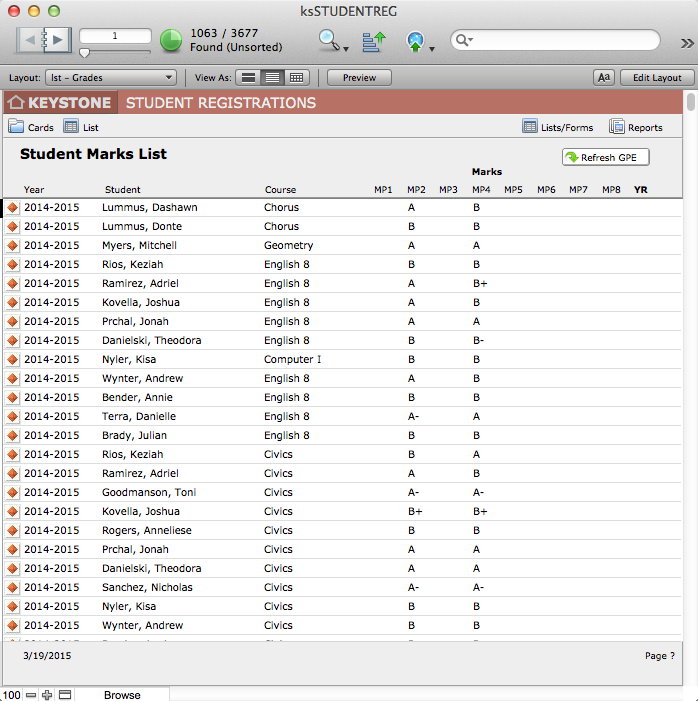Image resolution: width=698 pixels, height=701 pixels.
Task: Click the Sort records icon
Action: coord(373,41)
